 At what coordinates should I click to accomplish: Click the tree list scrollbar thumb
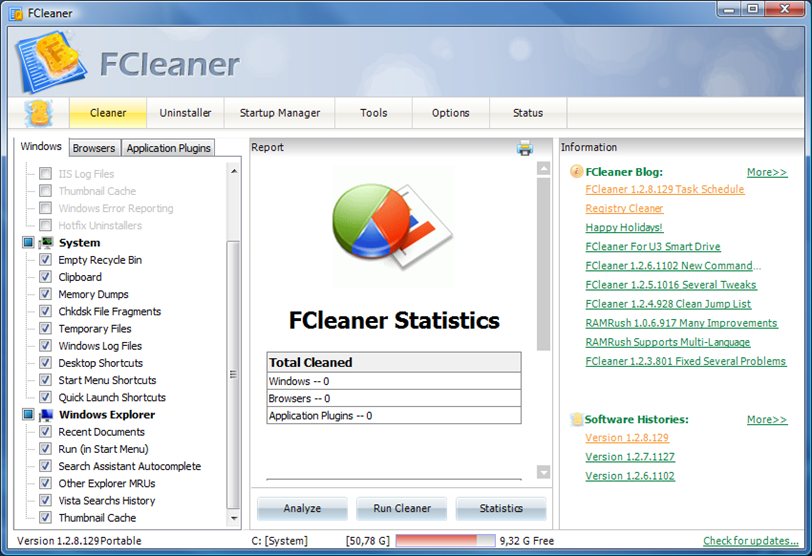click(234, 374)
